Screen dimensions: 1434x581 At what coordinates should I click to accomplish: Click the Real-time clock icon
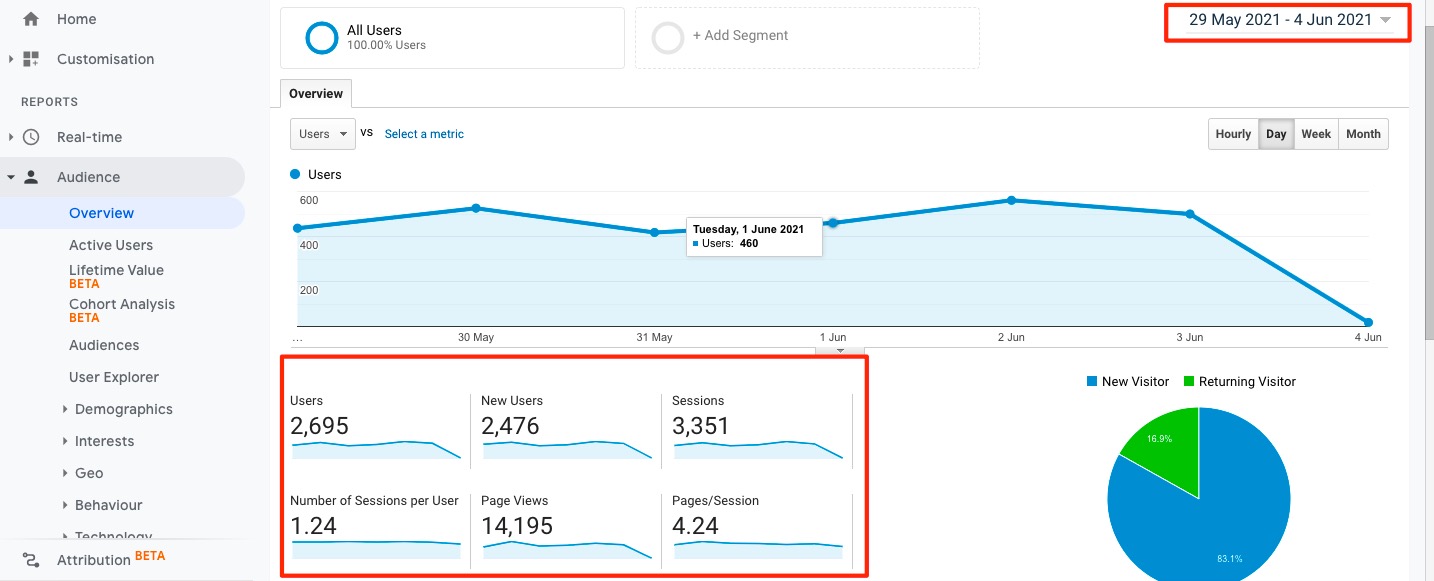click(x=31, y=137)
